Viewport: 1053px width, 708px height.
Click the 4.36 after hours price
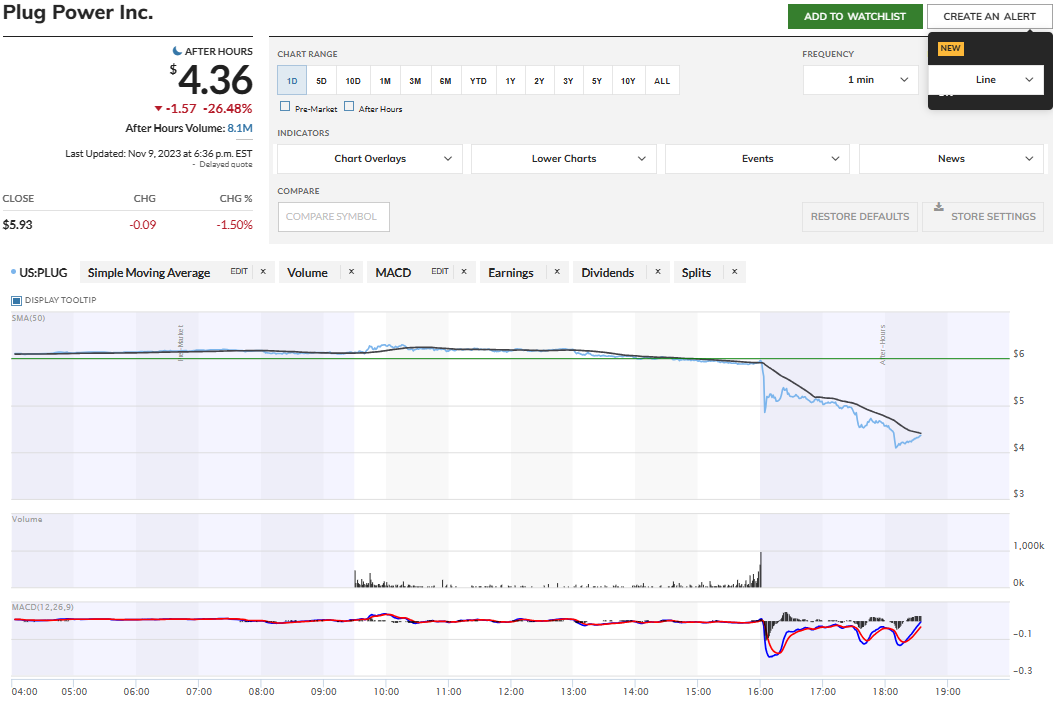(216, 80)
